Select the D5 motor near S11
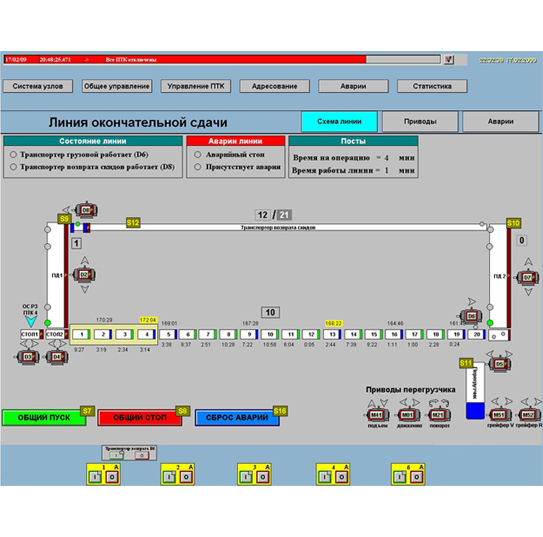This screenshot has width=543, height=537. click(499, 364)
